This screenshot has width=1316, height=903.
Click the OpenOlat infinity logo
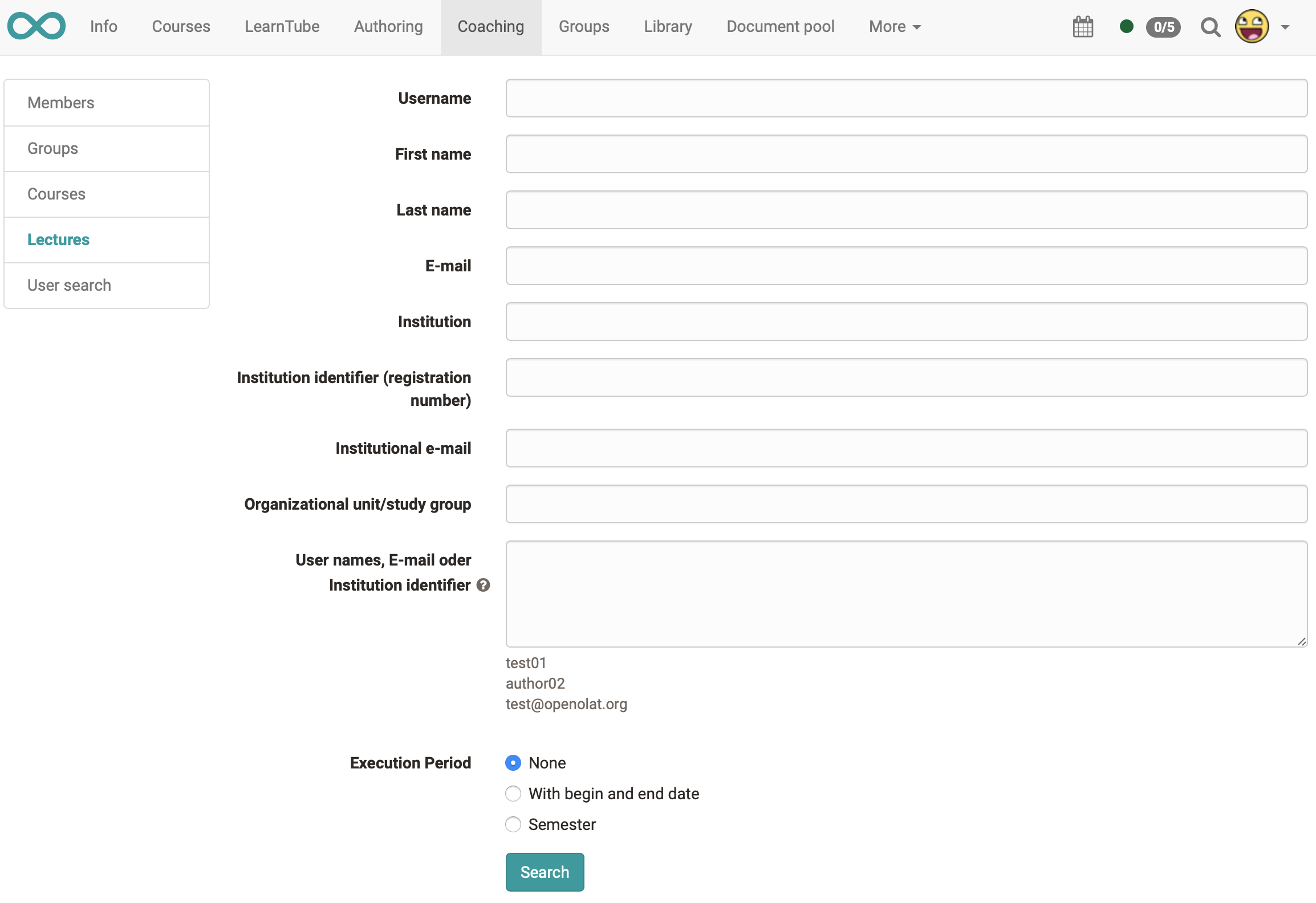tap(36, 26)
